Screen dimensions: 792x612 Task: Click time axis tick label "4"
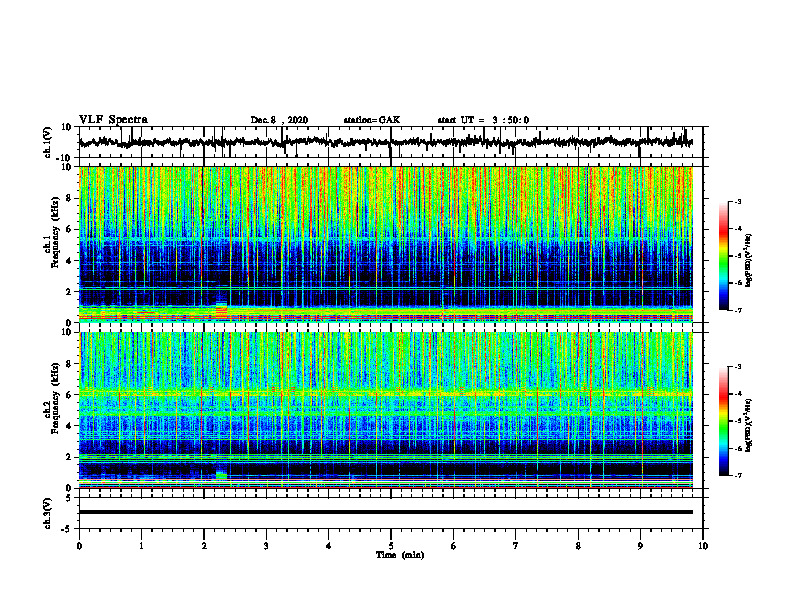point(328,546)
